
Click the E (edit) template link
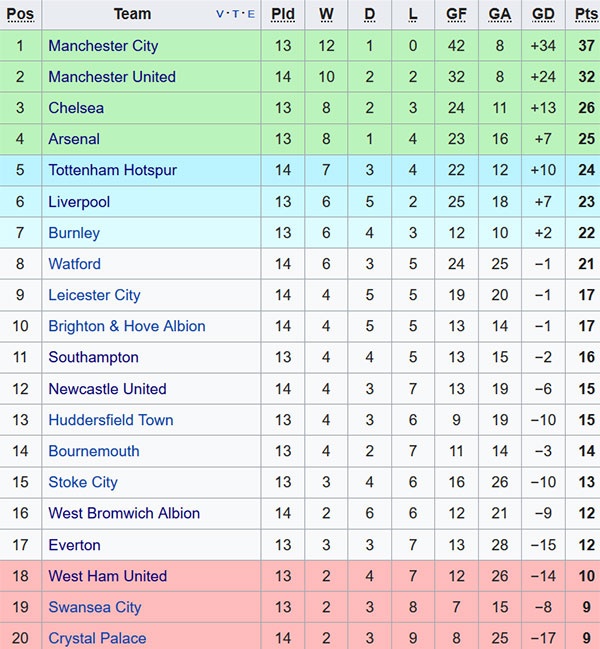point(250,14)
